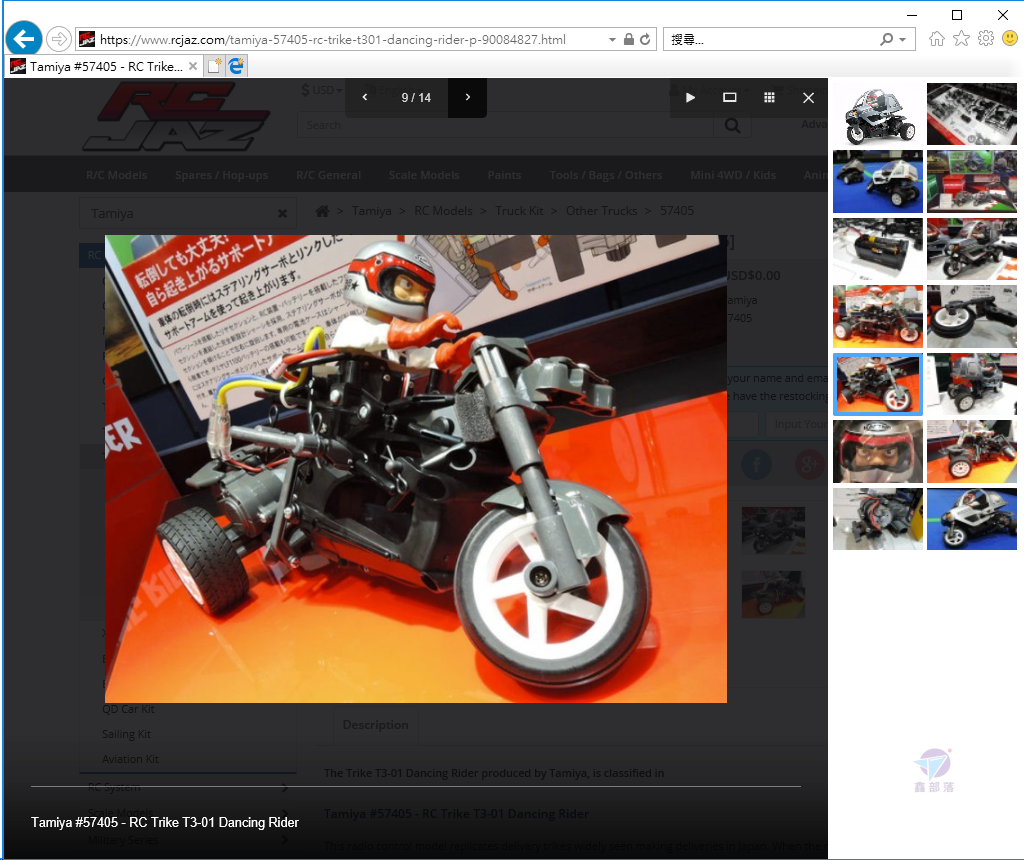Clear the Tamiya filter with the X
Viewport: 1024px width, 860px height.
[282, 214]
